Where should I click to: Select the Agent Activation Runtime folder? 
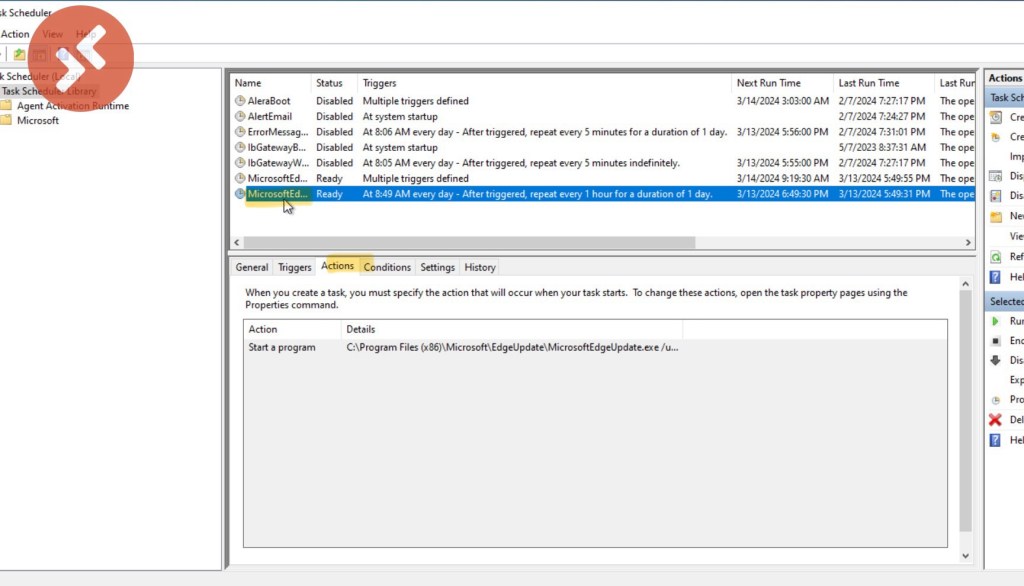click(x=72, y=106)
